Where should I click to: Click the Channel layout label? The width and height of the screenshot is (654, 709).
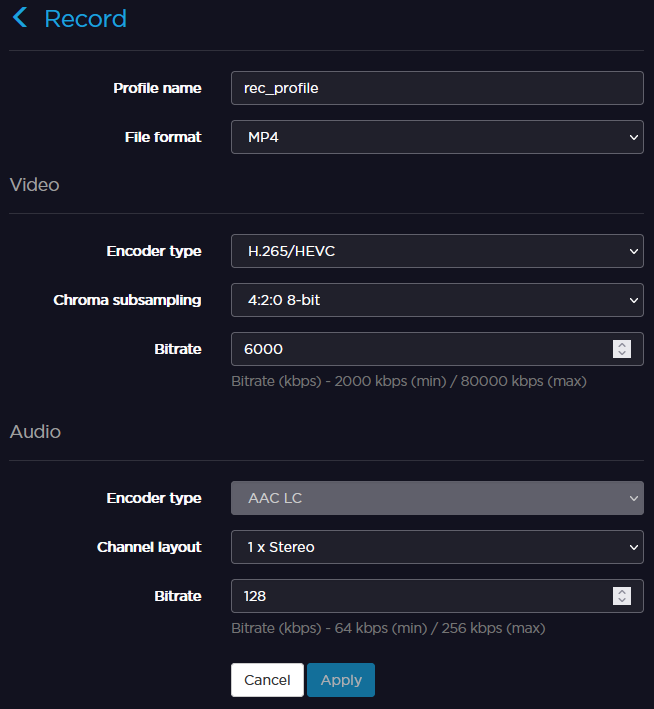coord(149,547)
